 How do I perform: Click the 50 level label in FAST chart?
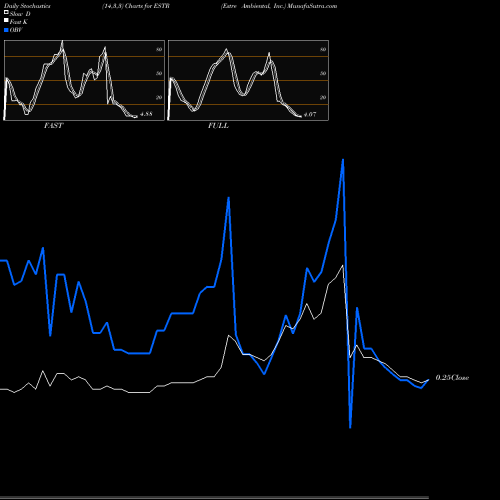point(159,73)
